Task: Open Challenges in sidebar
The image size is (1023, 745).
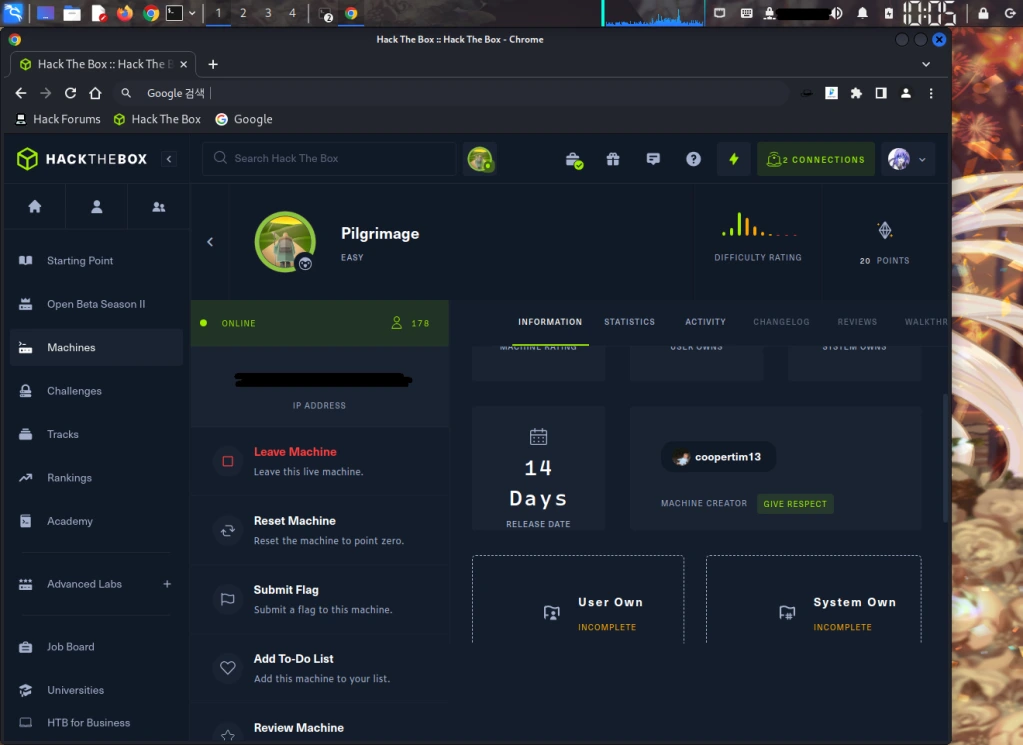Action: (x=97, y=391)
